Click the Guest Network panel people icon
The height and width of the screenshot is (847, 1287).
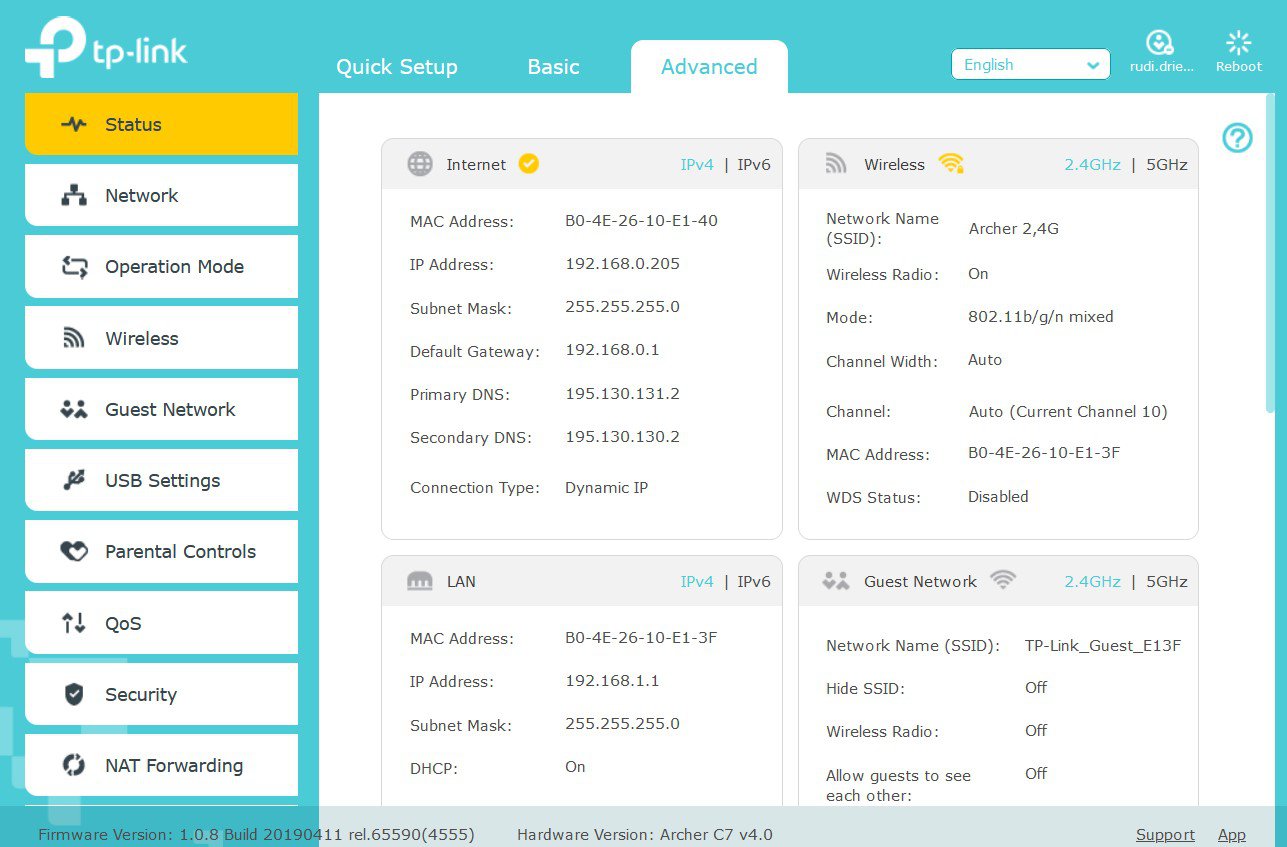pos(835,581)
